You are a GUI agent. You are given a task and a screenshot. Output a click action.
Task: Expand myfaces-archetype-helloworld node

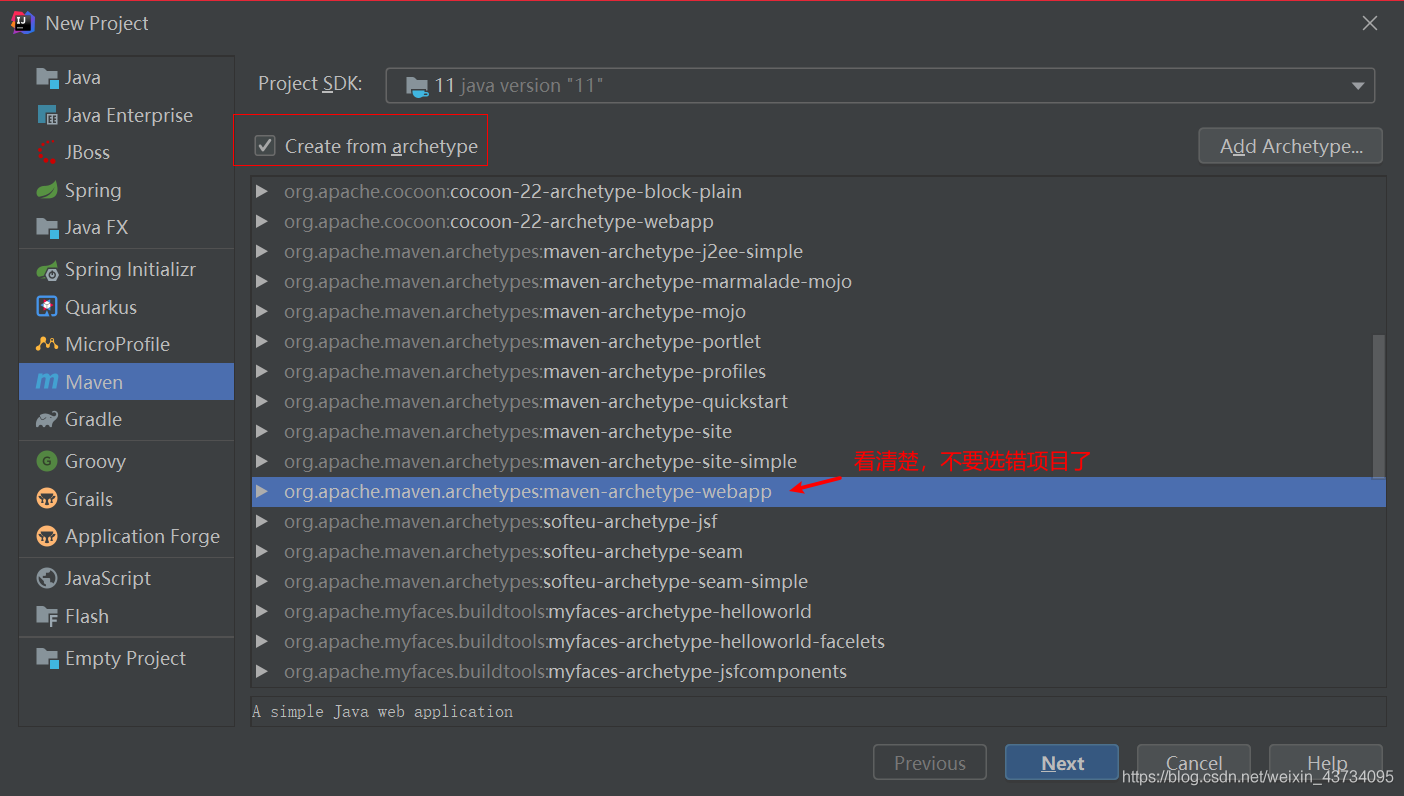(x=262, y=611)
